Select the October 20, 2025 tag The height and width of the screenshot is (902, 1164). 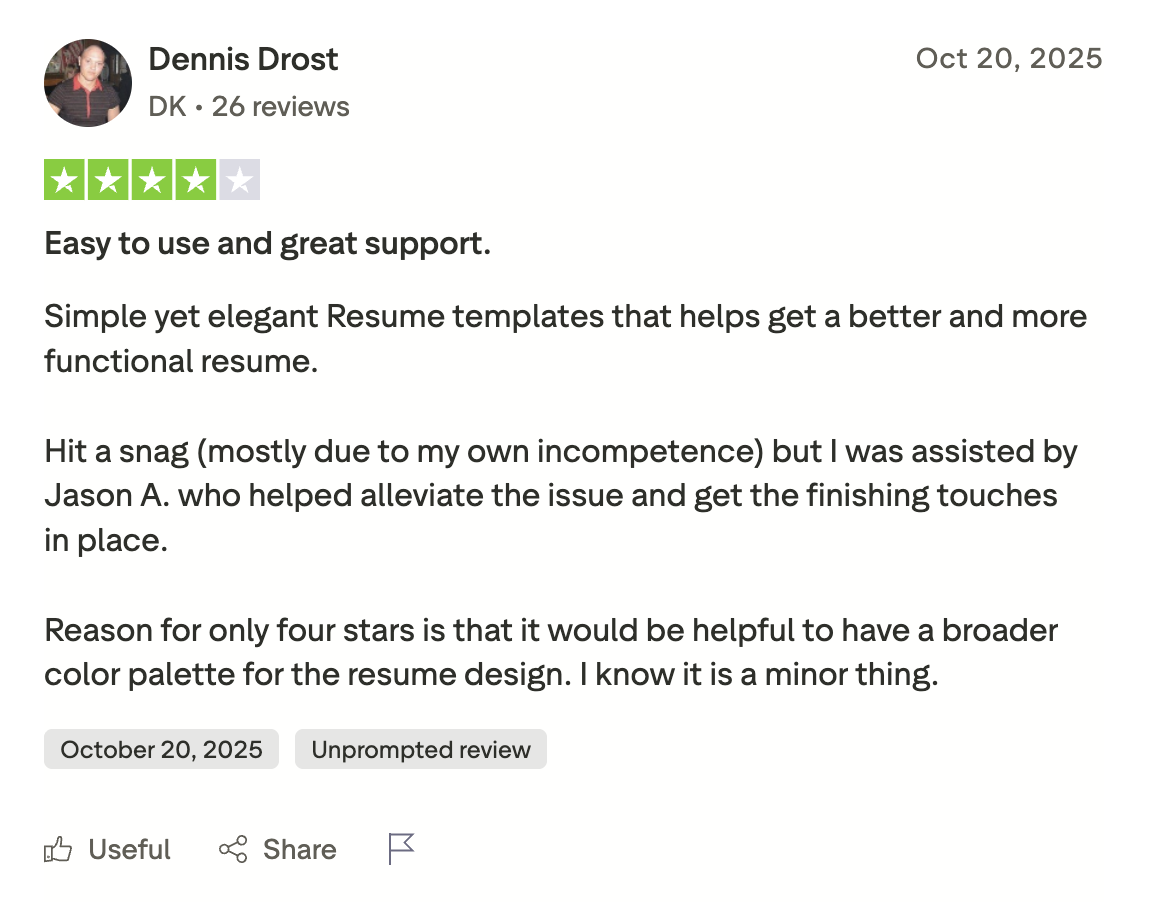click(161, 748)
